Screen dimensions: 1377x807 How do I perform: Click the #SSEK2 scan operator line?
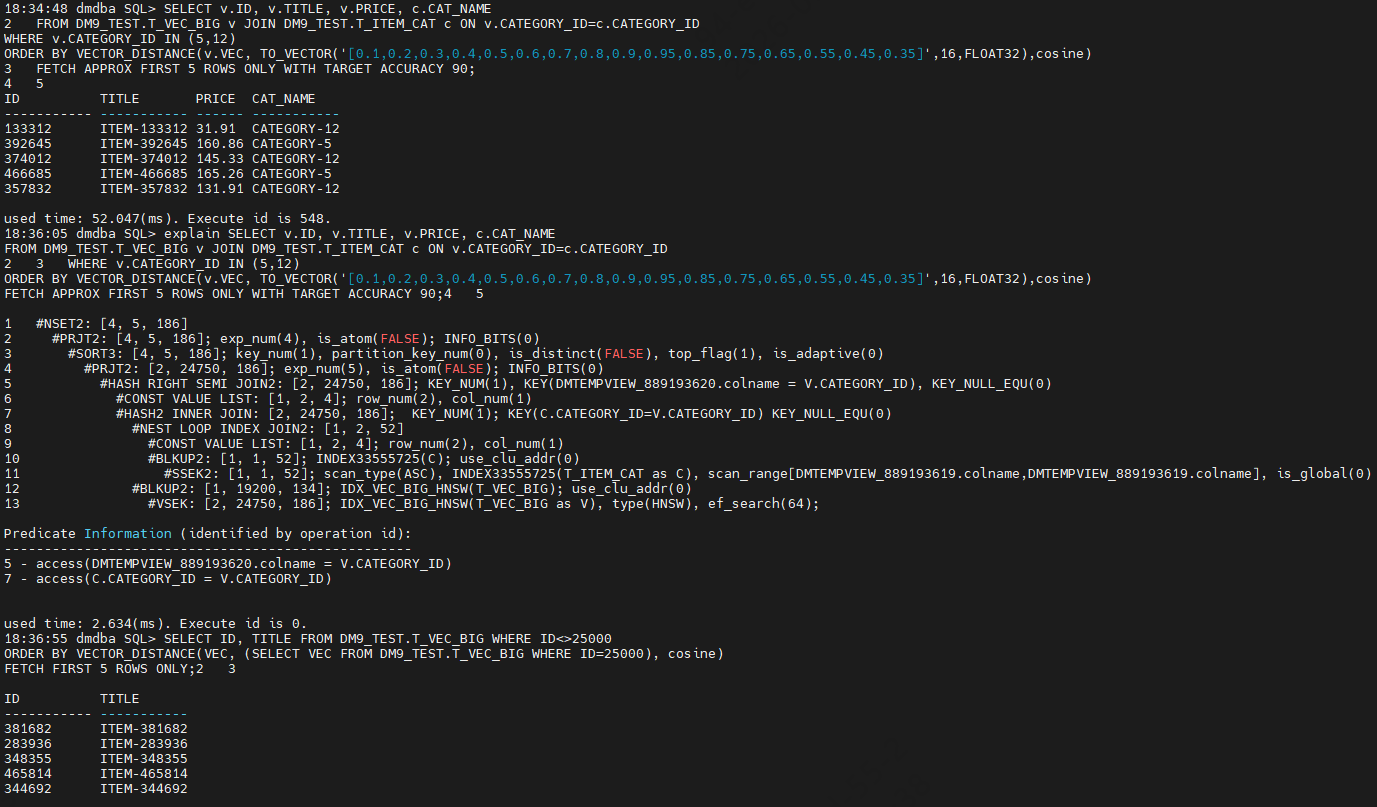768,474
